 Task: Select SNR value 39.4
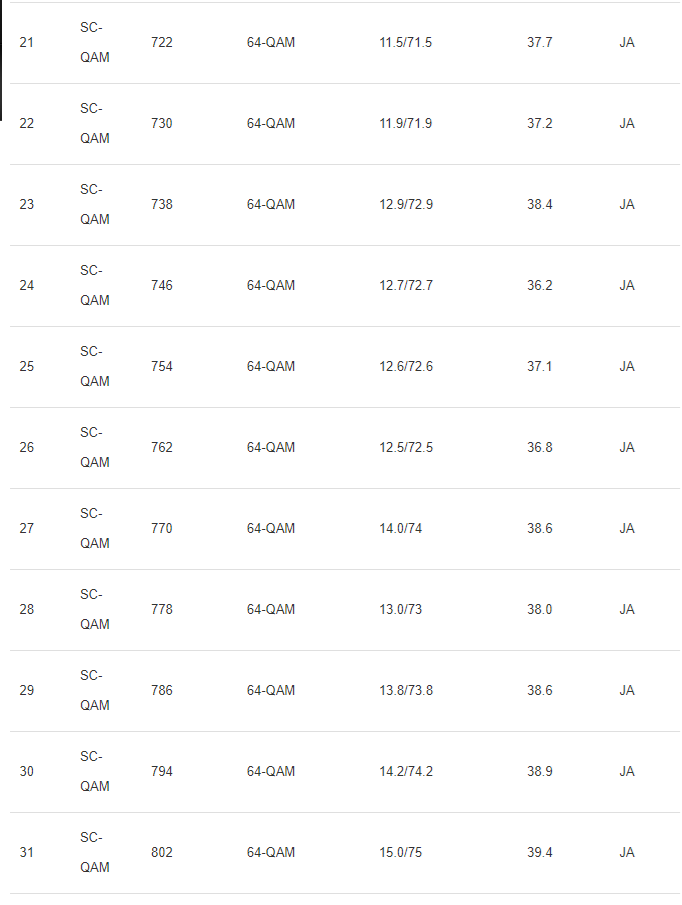point(539,852)
